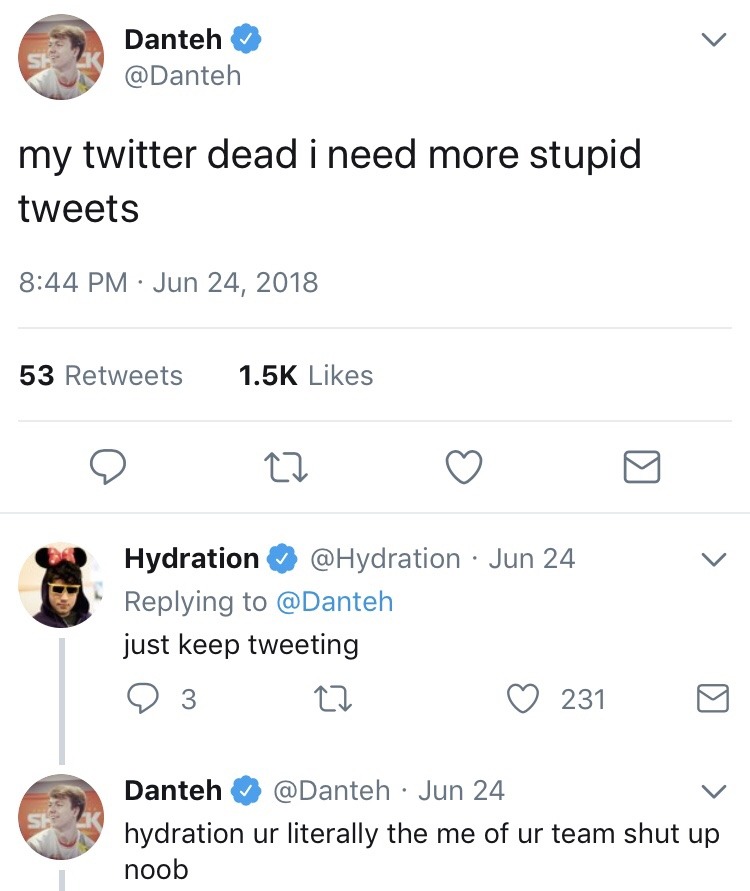The height and width of the screenshot is (891, 750).
Task: Like the main tweet with heart icon
Action: pyautogui.click(x=464, y=466)
